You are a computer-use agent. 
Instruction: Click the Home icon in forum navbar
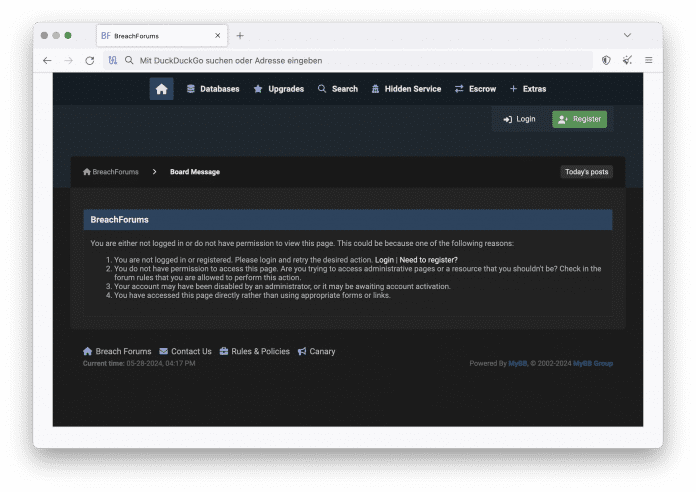click(161, 89)
